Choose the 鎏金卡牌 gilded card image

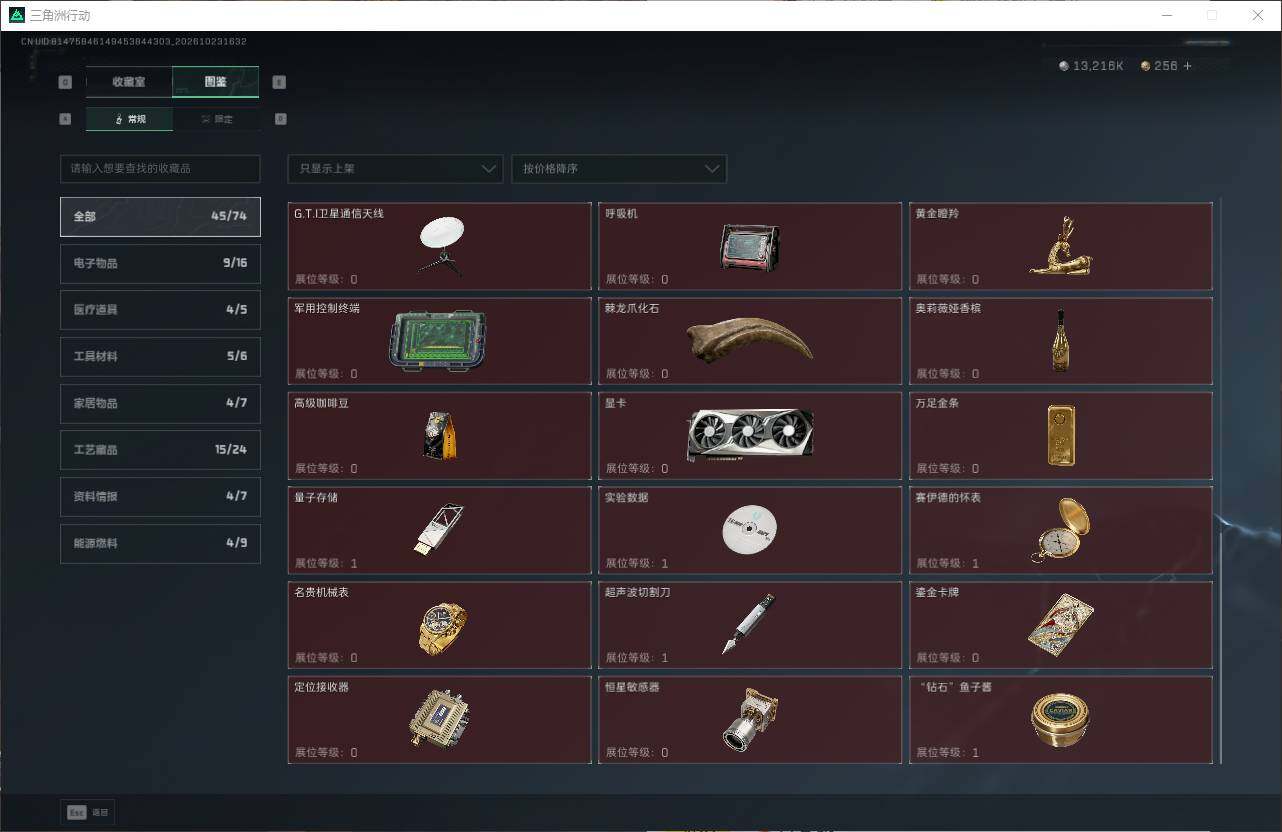coord(1061,624)
